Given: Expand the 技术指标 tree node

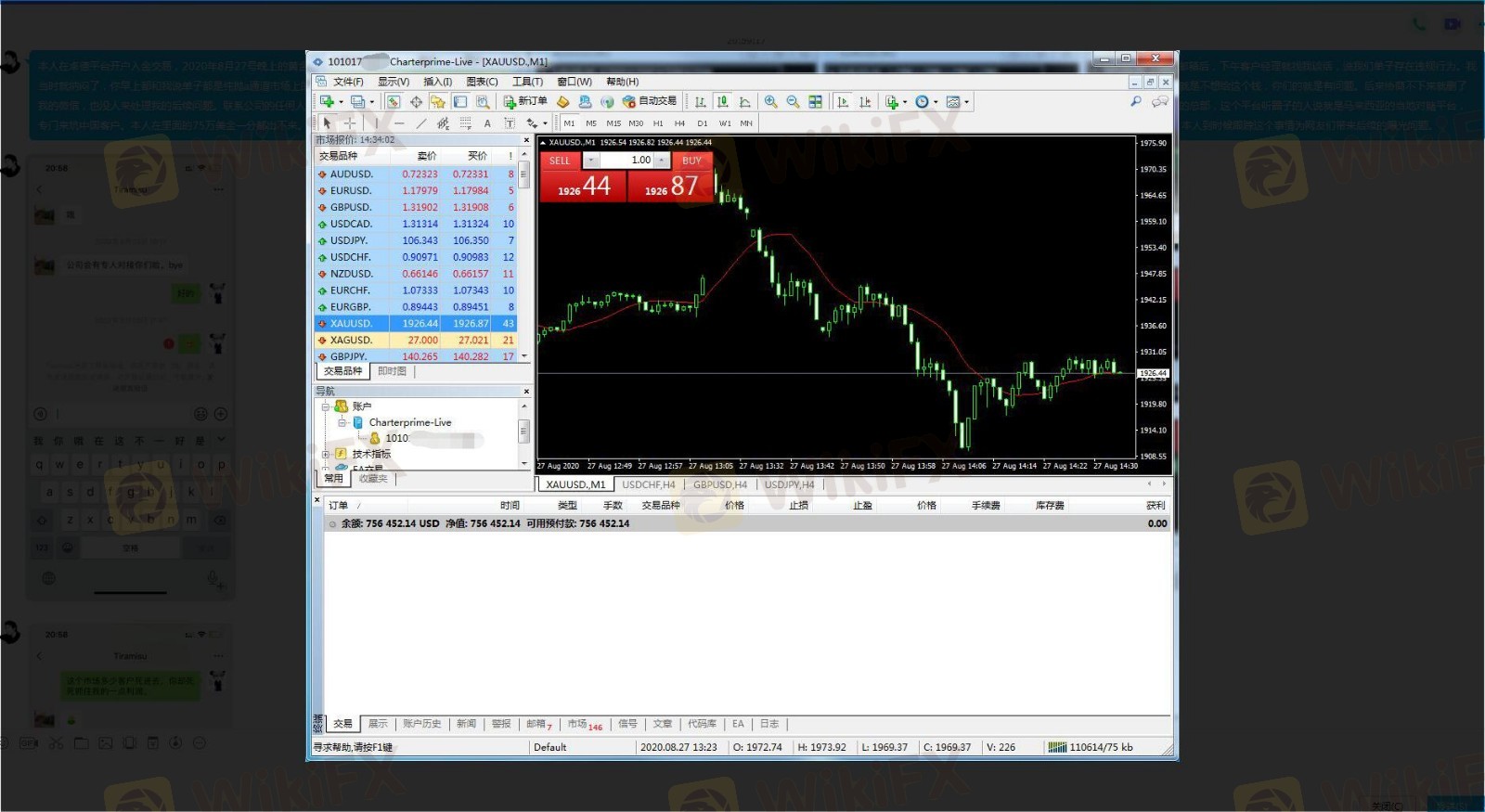Looking at the screenshot, I should pos(326,454).
